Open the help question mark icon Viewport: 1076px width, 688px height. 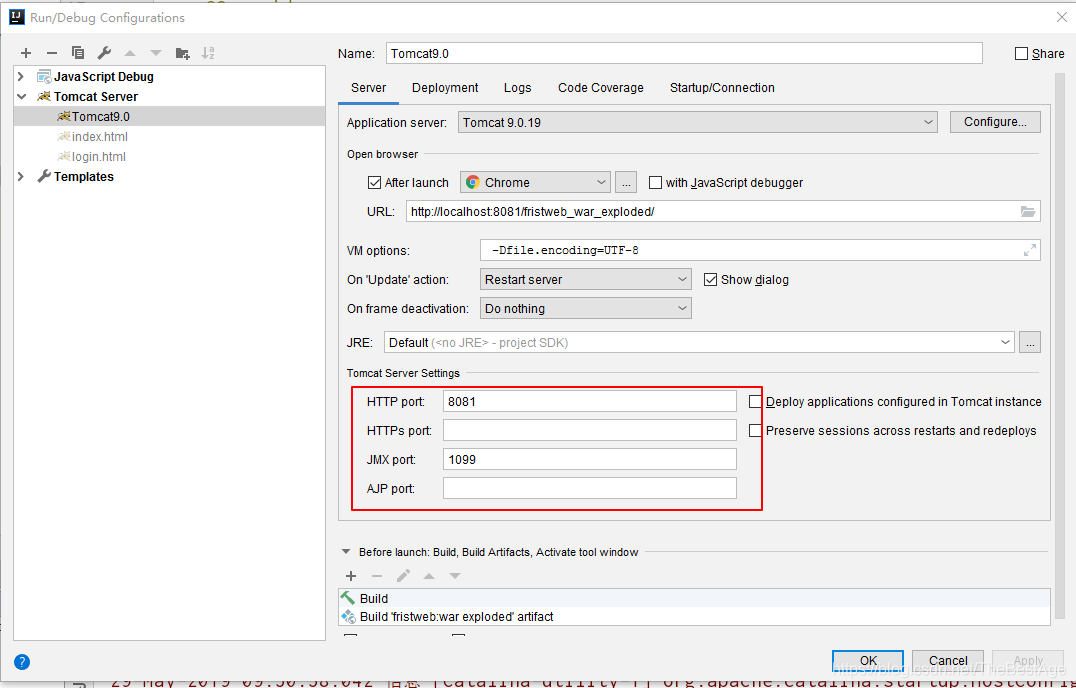[x=22, y=662]
